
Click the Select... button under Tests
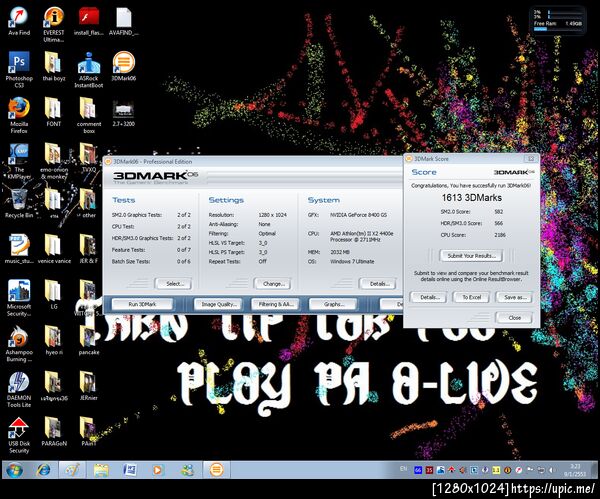(173, 284)
